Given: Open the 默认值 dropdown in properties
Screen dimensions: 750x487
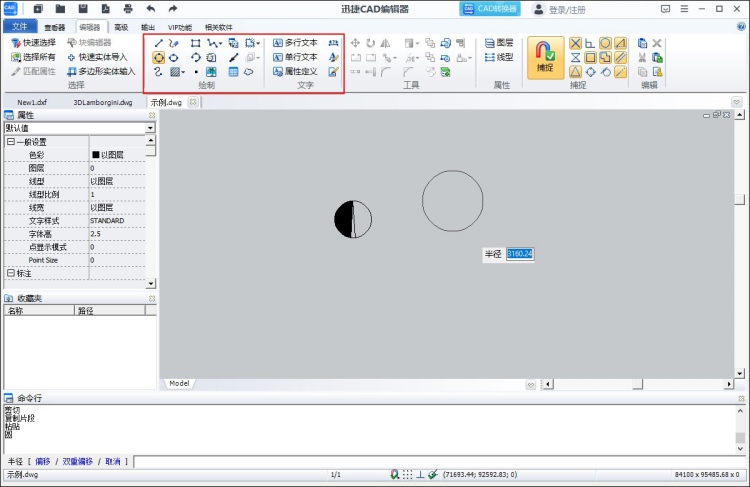Looking at the screenshot, I should coord(150,128).
